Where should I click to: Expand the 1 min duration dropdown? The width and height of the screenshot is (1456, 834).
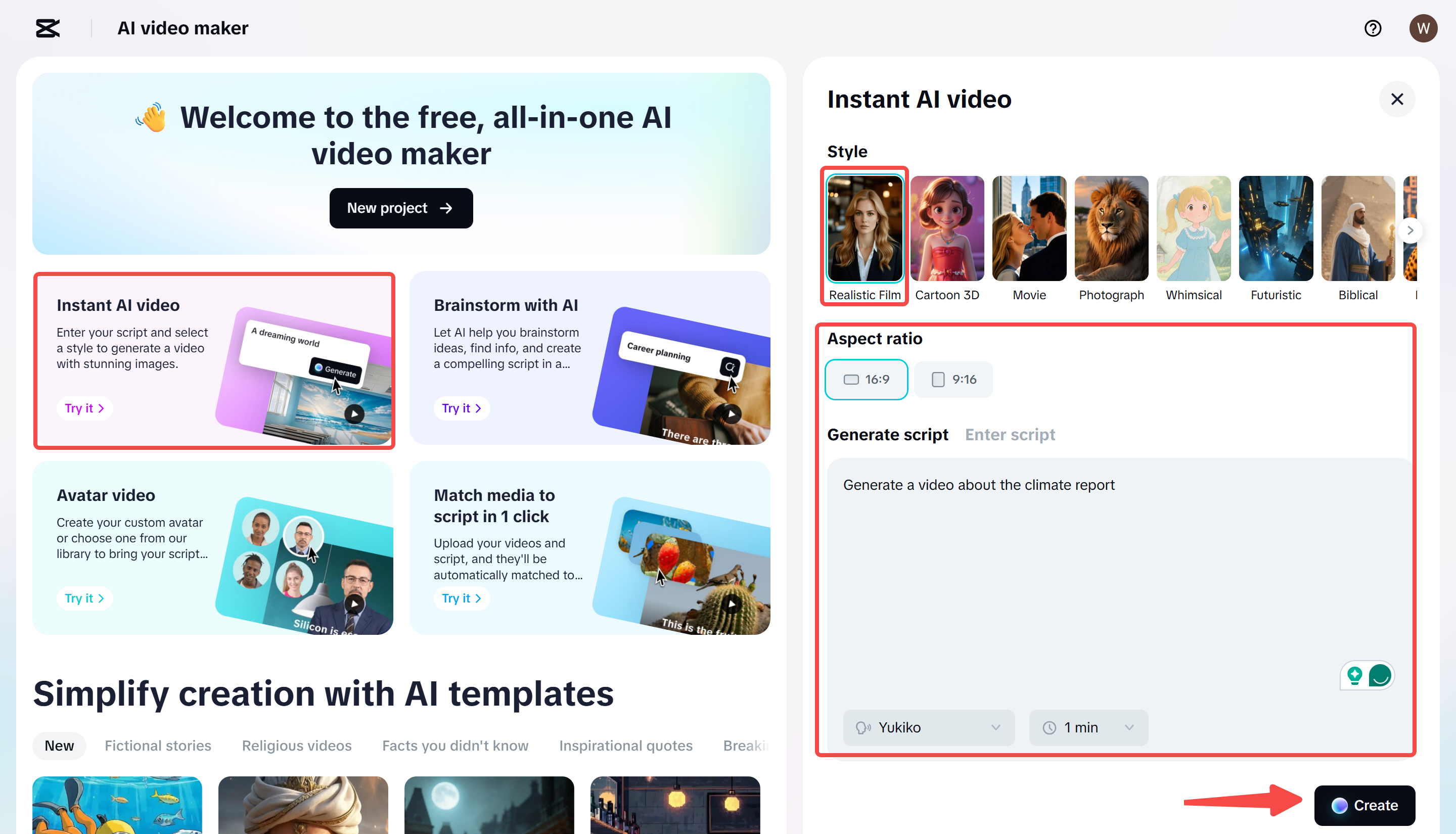coord(1088,727)
